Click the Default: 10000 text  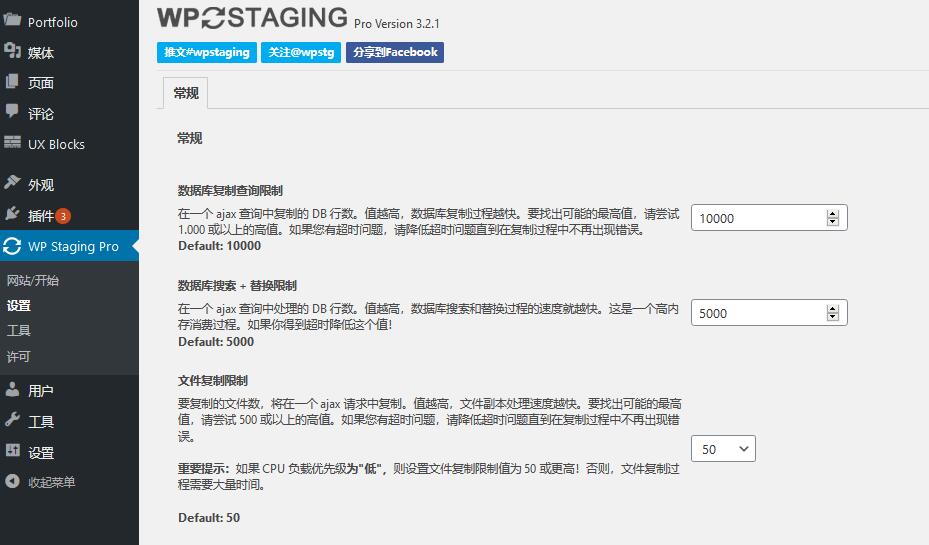click(x=219, y=246)
